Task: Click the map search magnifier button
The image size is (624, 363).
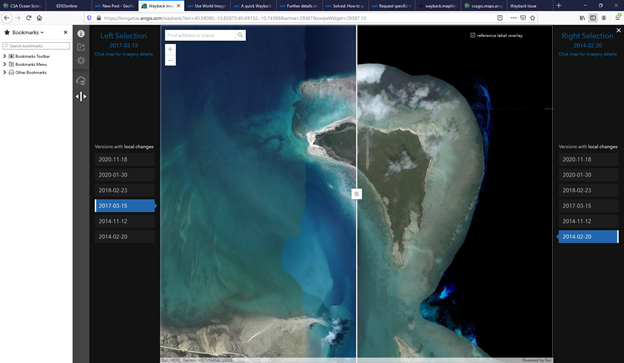Action: point(240,35)
